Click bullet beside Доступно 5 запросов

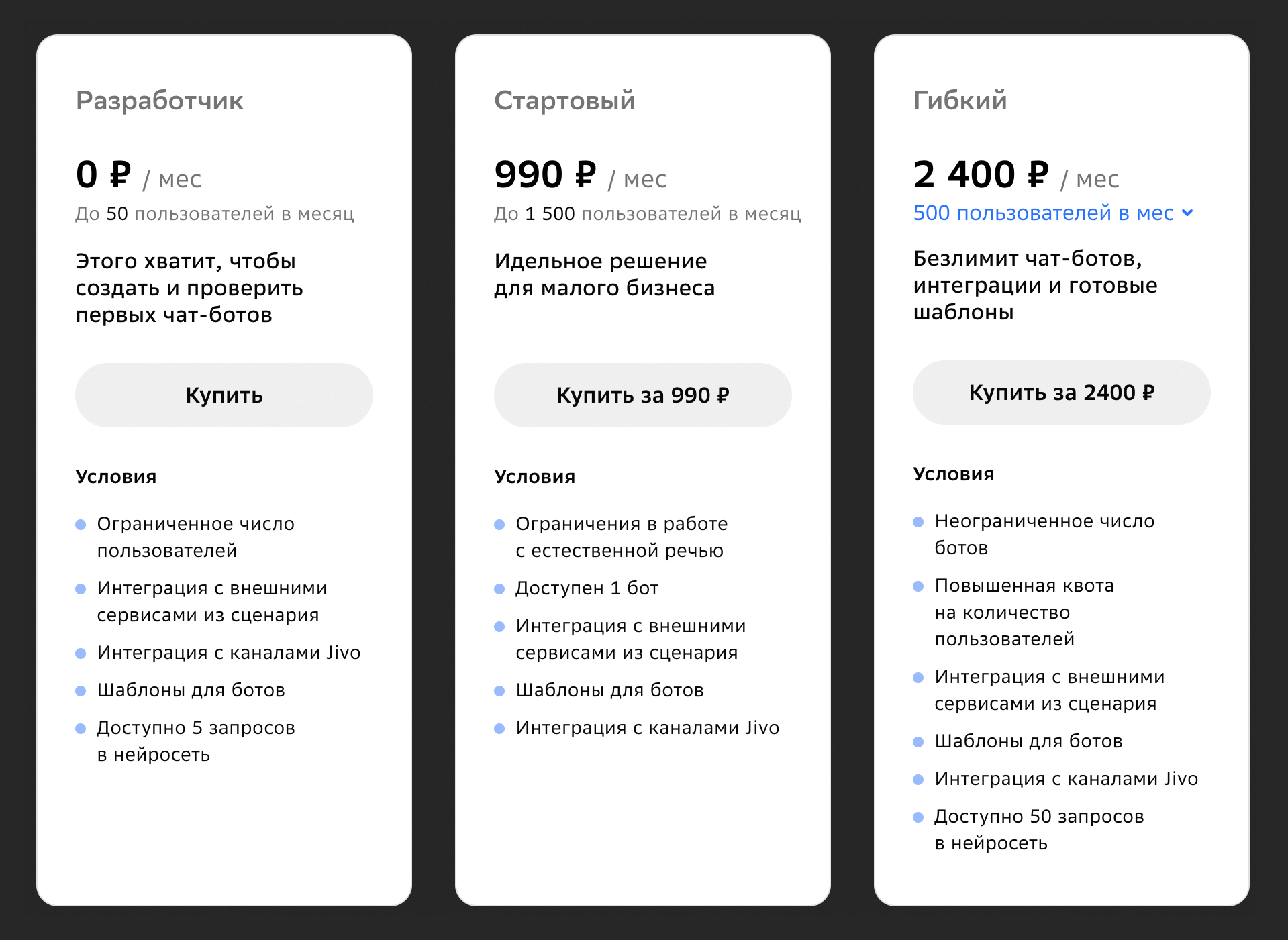[x=81, y=729]
